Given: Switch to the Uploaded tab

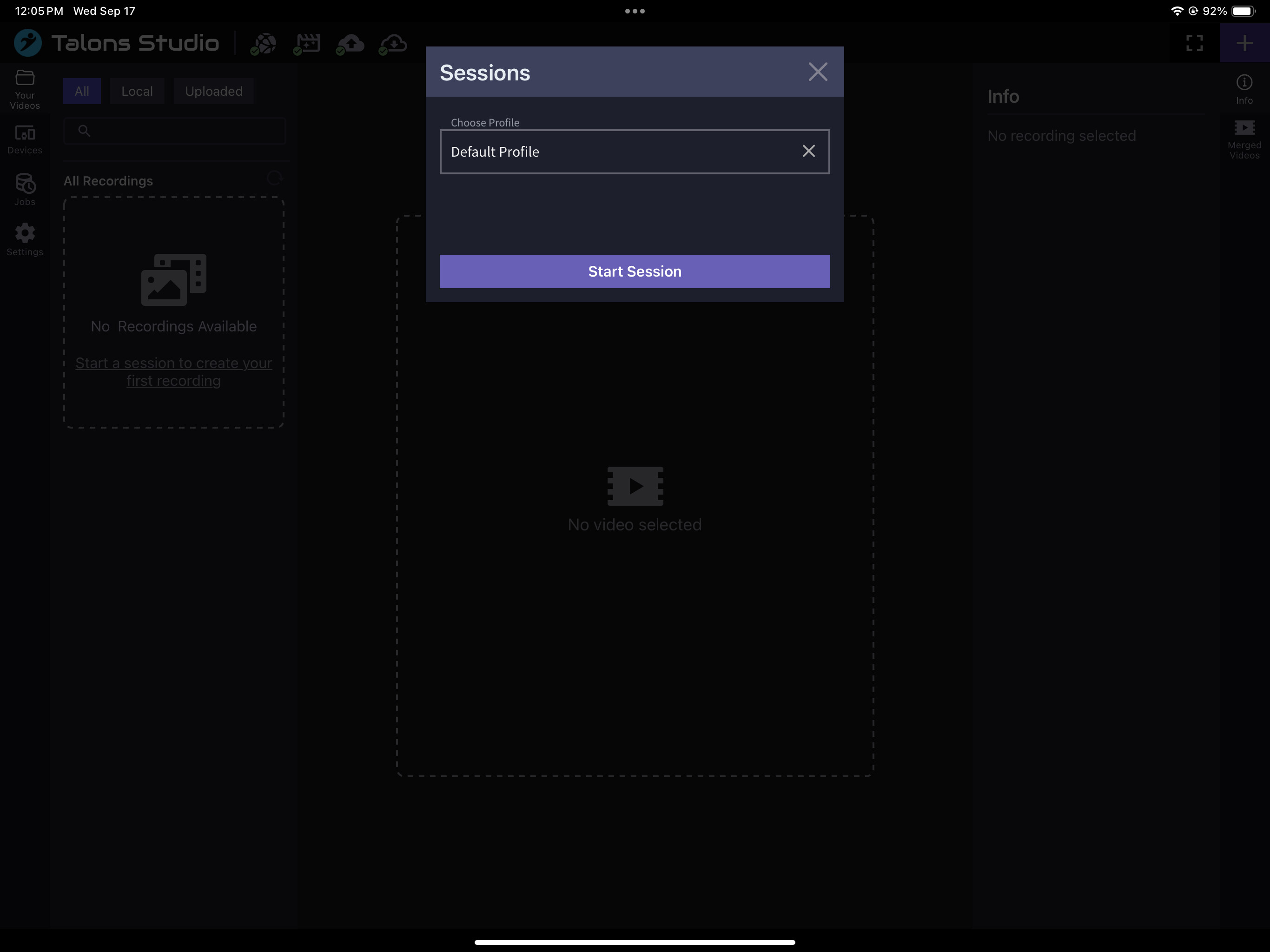Looking at the screenshot, I should coord(213,91).
